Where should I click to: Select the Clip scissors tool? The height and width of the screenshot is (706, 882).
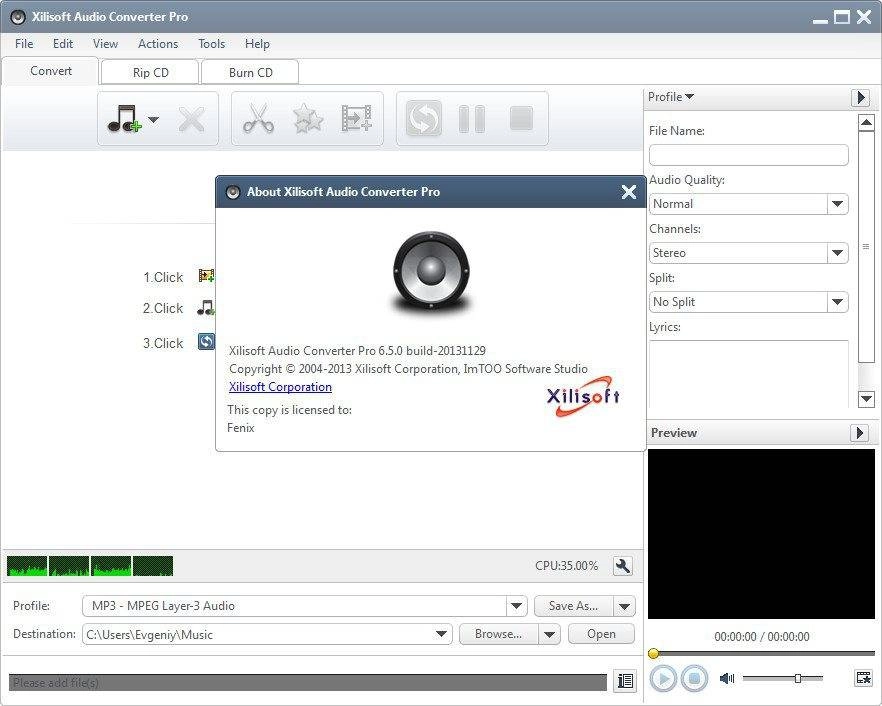(x=258, y=119)
